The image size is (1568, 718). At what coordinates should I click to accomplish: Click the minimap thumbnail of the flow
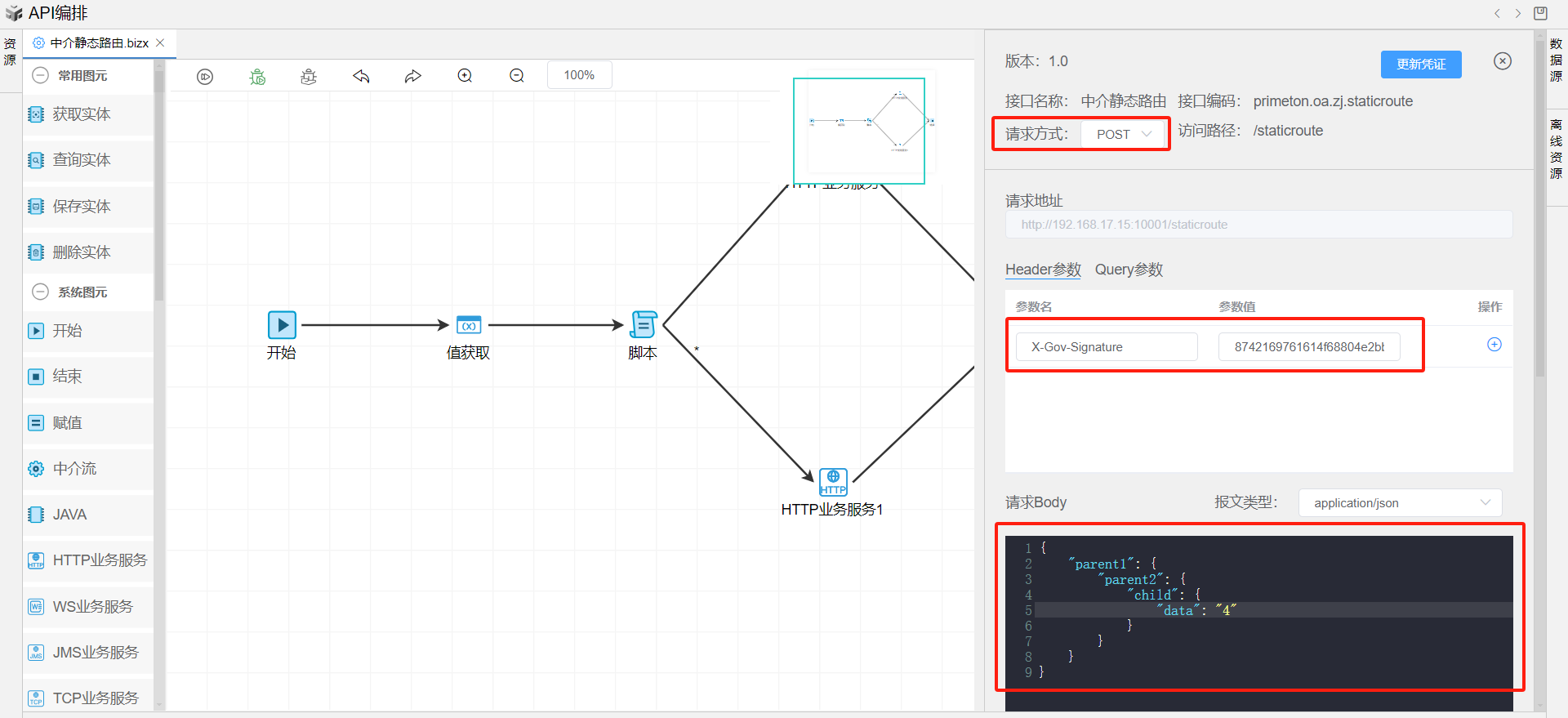click(x=859, y=131)
